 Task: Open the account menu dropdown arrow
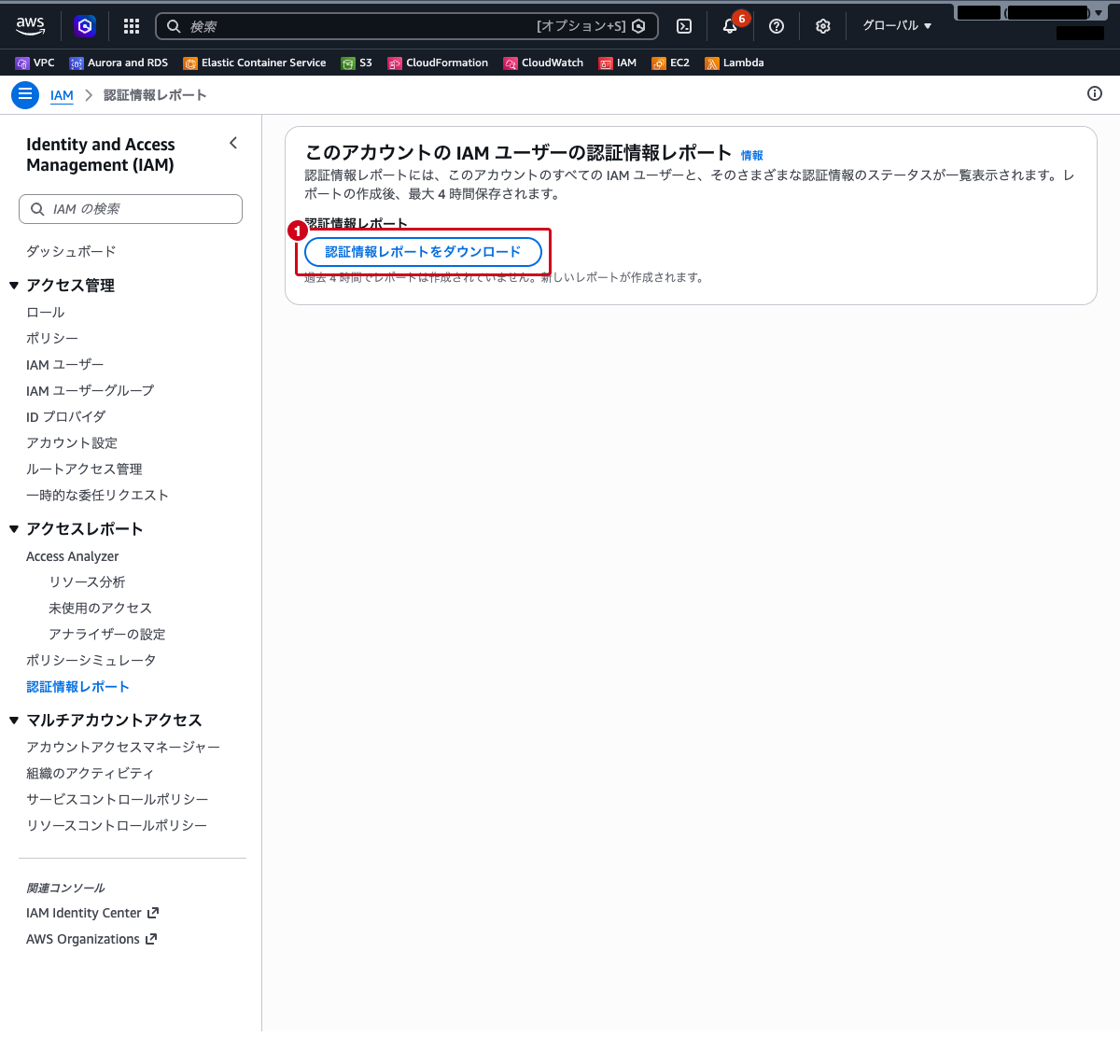tap(1099, 13)
